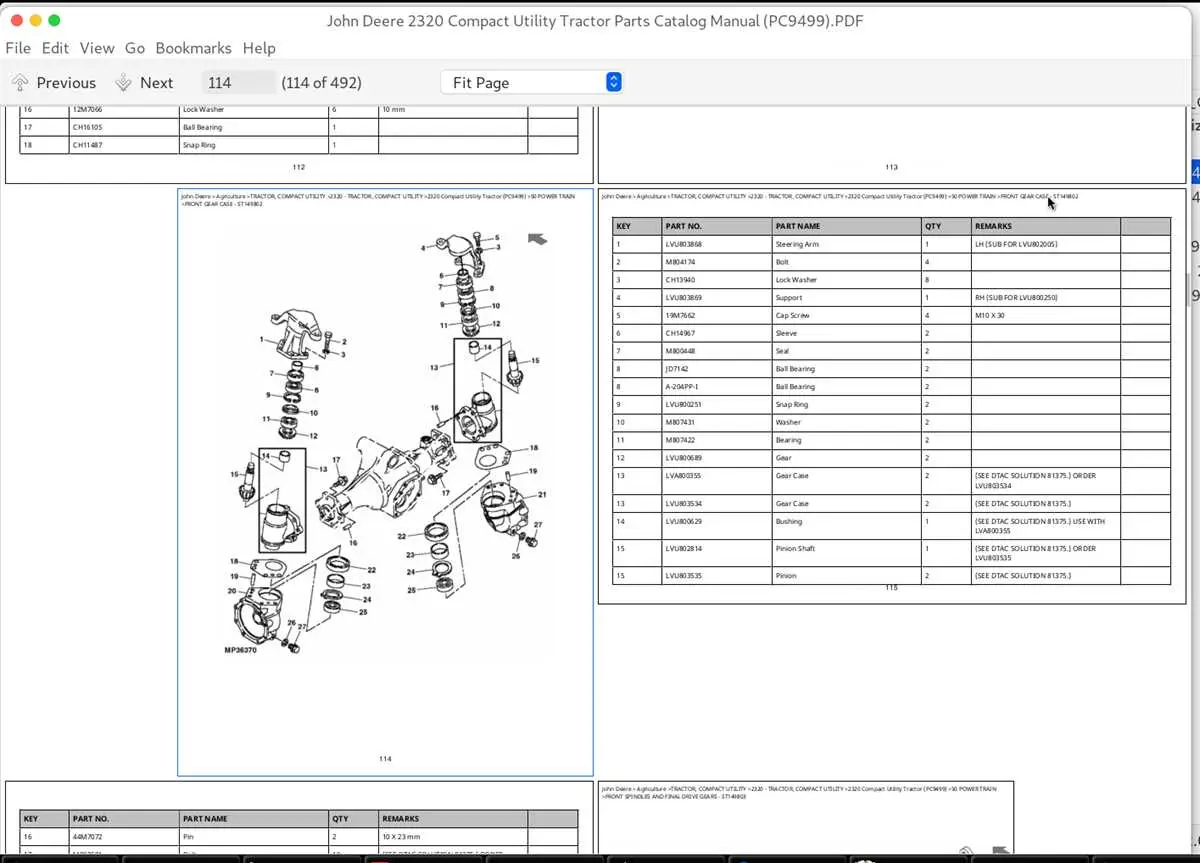Click the Sleeve part name
Screen dimensions: 1200x863
click(x=786, y=333)
